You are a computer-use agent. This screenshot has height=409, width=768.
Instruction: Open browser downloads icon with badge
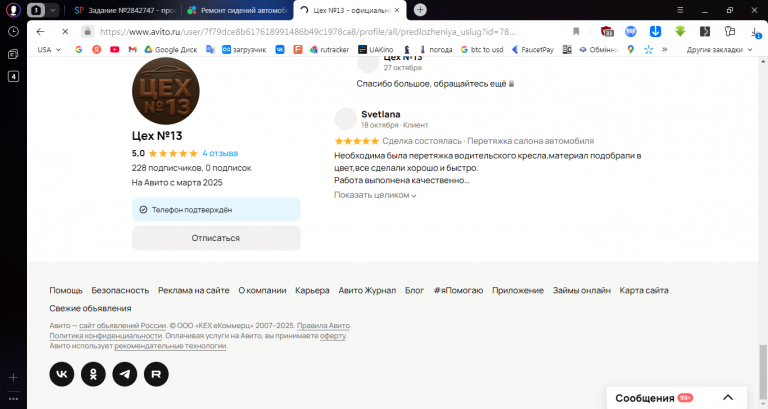pyautogui.click(x=755, y=32)
